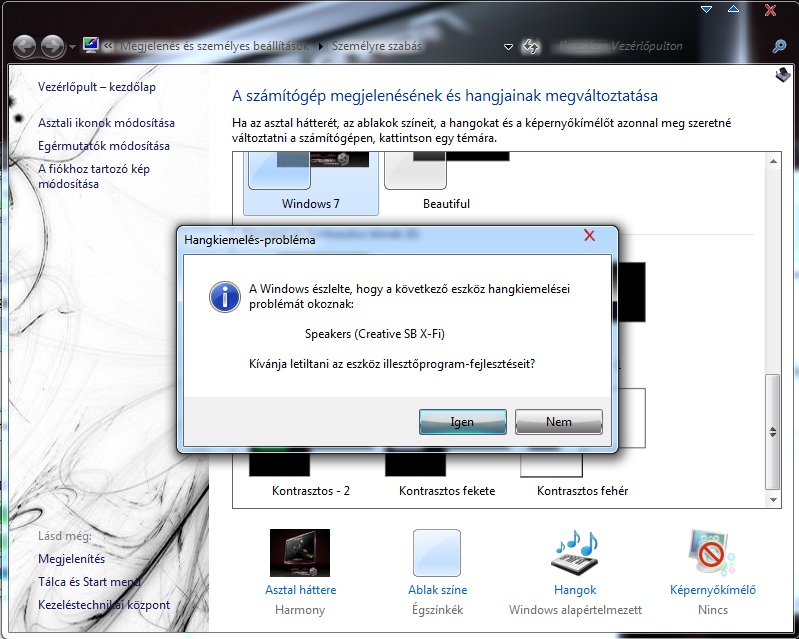Click the Hangok text link
The width and height of the screenshot is (799, 639).
click(x=575, y=590)
